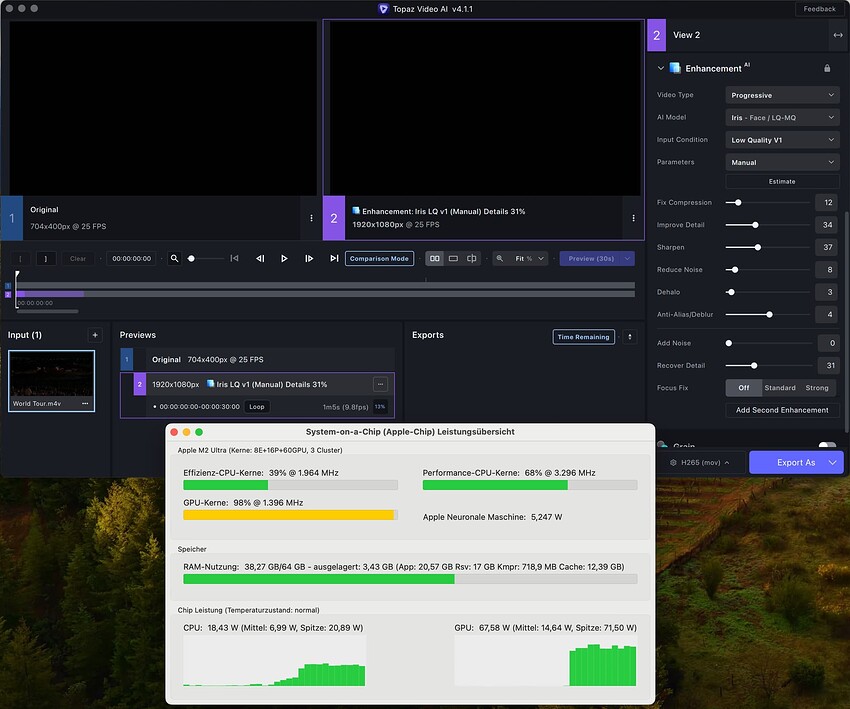Set Focus Fix to Strong
850x709 pixels.
click(816, 387)
